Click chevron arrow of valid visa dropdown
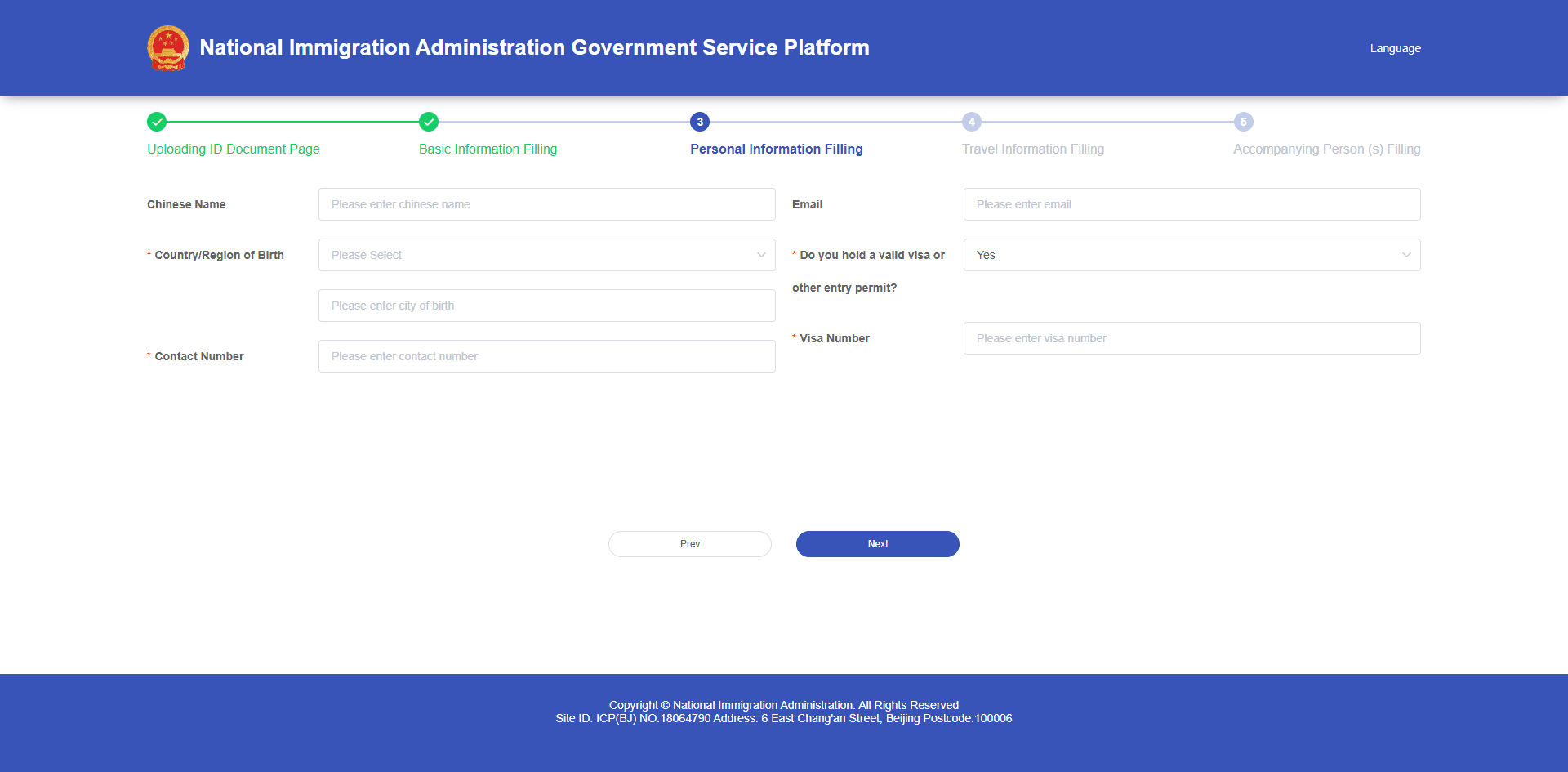1568x772 pixels. (1406, 255)
